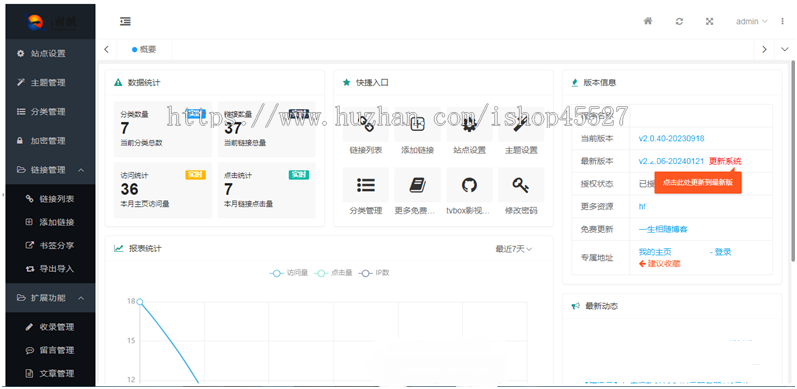Image resolution: width=797 pixels, height=389 pixels.
Task: Select 收录管理 in the sidebar
Action: click(x=50, y=327)
